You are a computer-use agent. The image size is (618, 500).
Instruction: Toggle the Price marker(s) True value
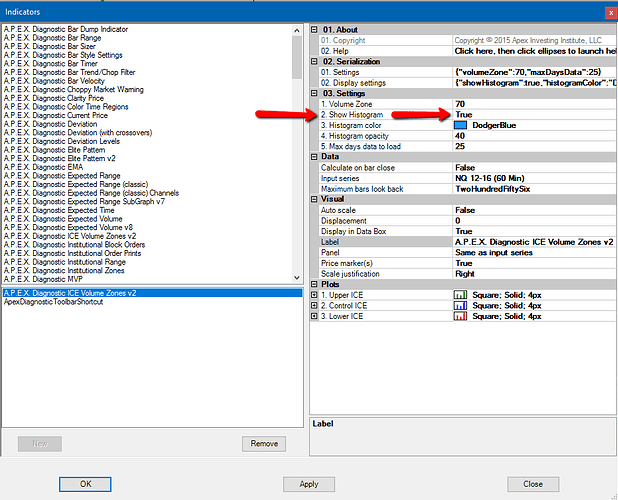coord(535,263)
